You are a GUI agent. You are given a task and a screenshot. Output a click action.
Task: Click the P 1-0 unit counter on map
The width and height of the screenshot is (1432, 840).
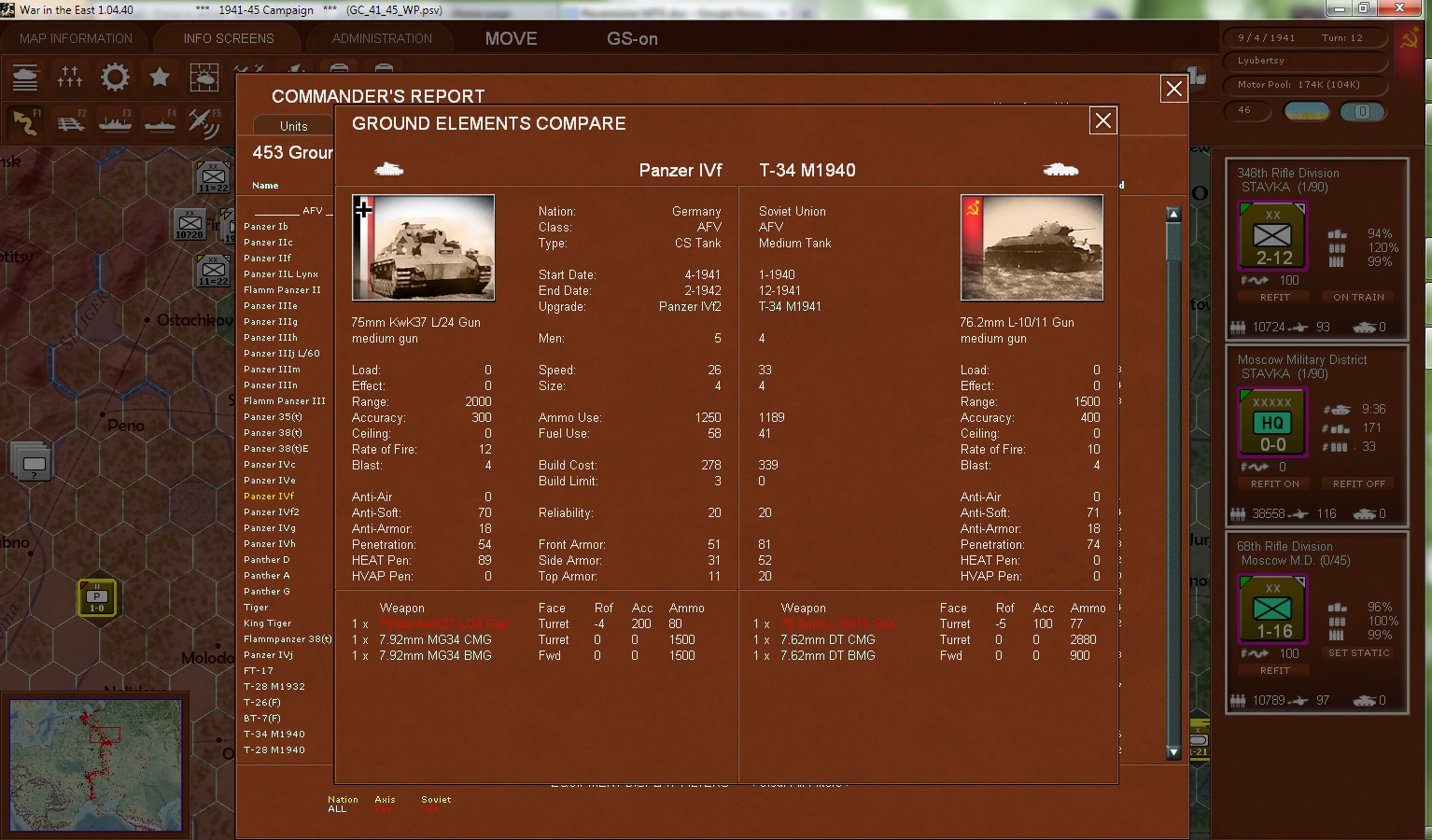[x=97, y=597]
